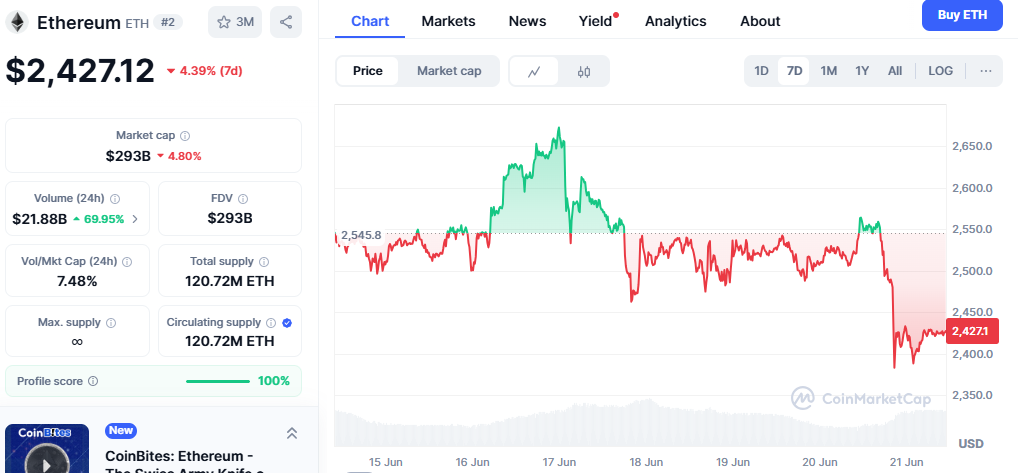The width and height of the screenshot is (1018, 473).
Task: Open the About tab
Action: point(760,21)
